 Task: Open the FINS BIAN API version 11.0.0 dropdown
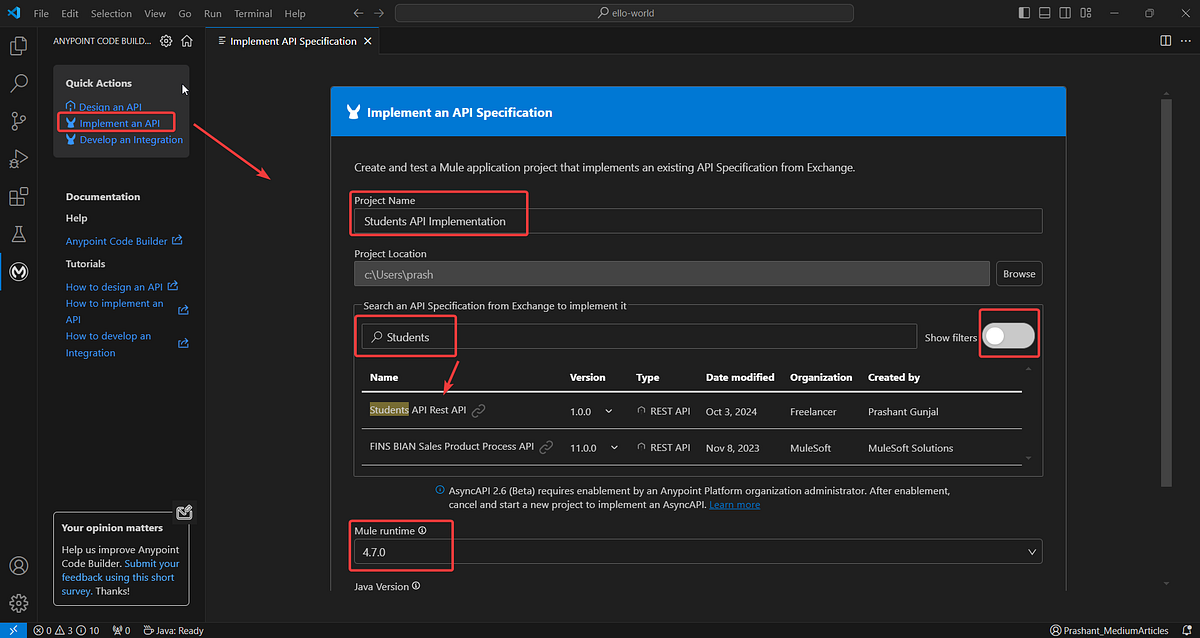click(x=614, y=447)
